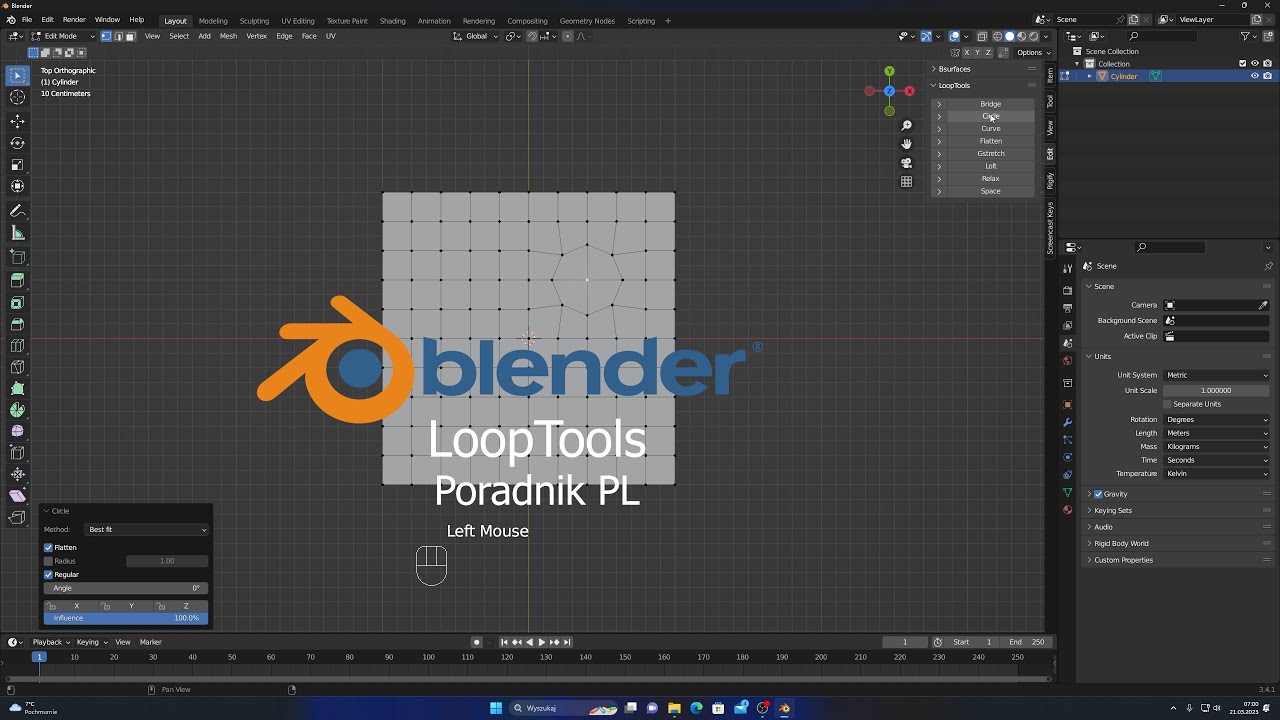Open the Mesh menu in viewport header
The width and height of the screenshot is (1280, 720).
tap(228, 36)
